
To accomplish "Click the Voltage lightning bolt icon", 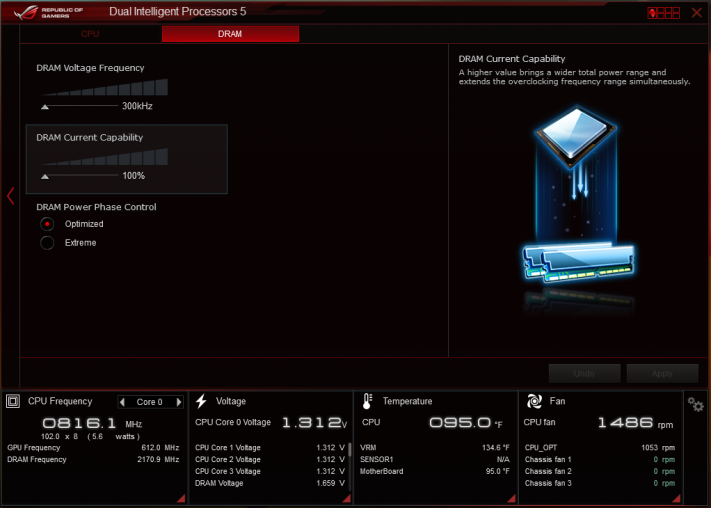I will point(201,401).
